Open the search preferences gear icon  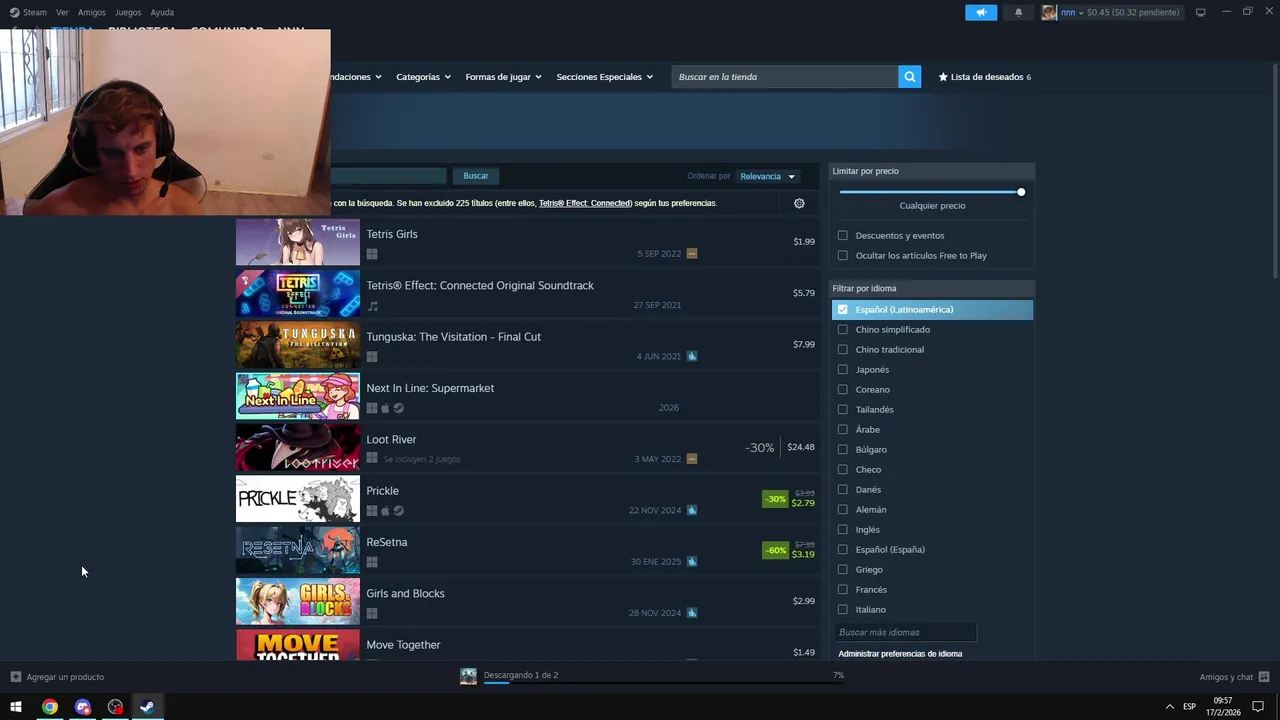coord(799,203)
